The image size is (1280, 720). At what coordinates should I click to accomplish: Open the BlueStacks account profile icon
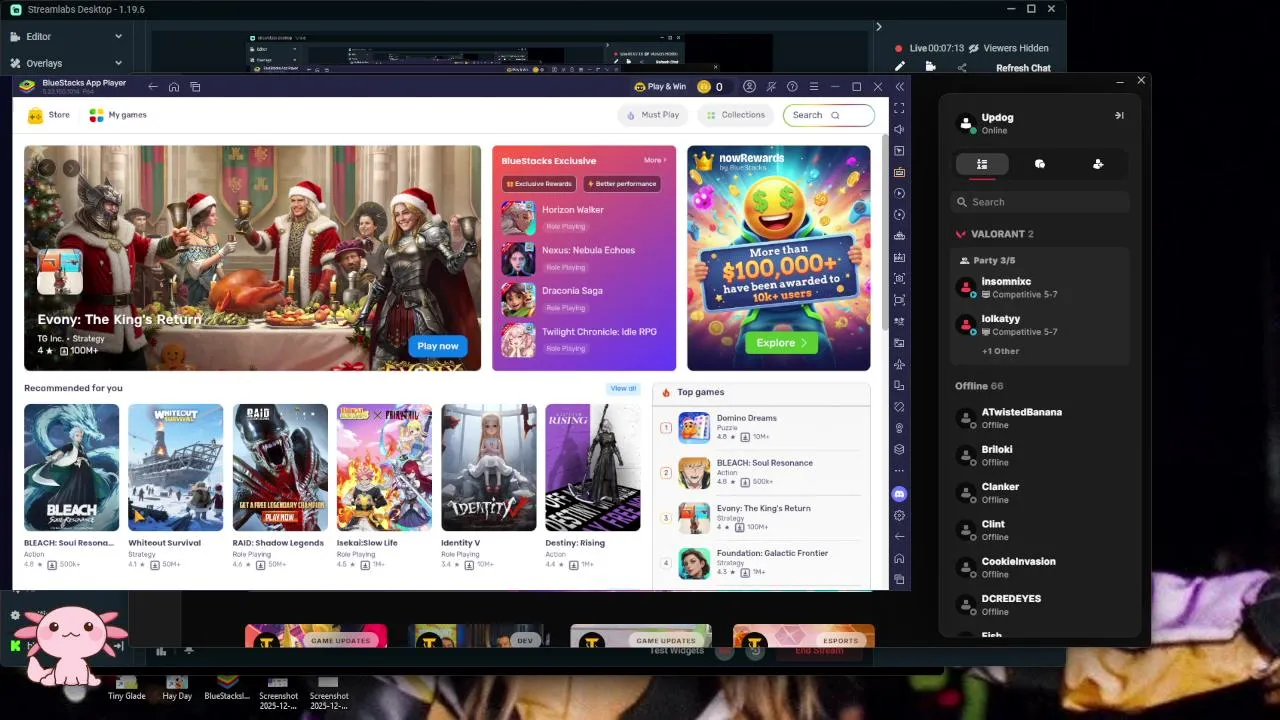click(x=749, y=87)
